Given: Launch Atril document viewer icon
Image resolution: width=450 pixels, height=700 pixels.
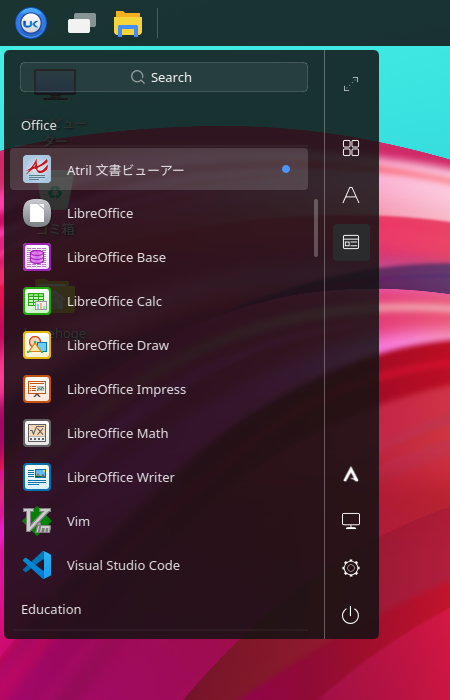Looking at the screenshot, I should pos(37,169).
